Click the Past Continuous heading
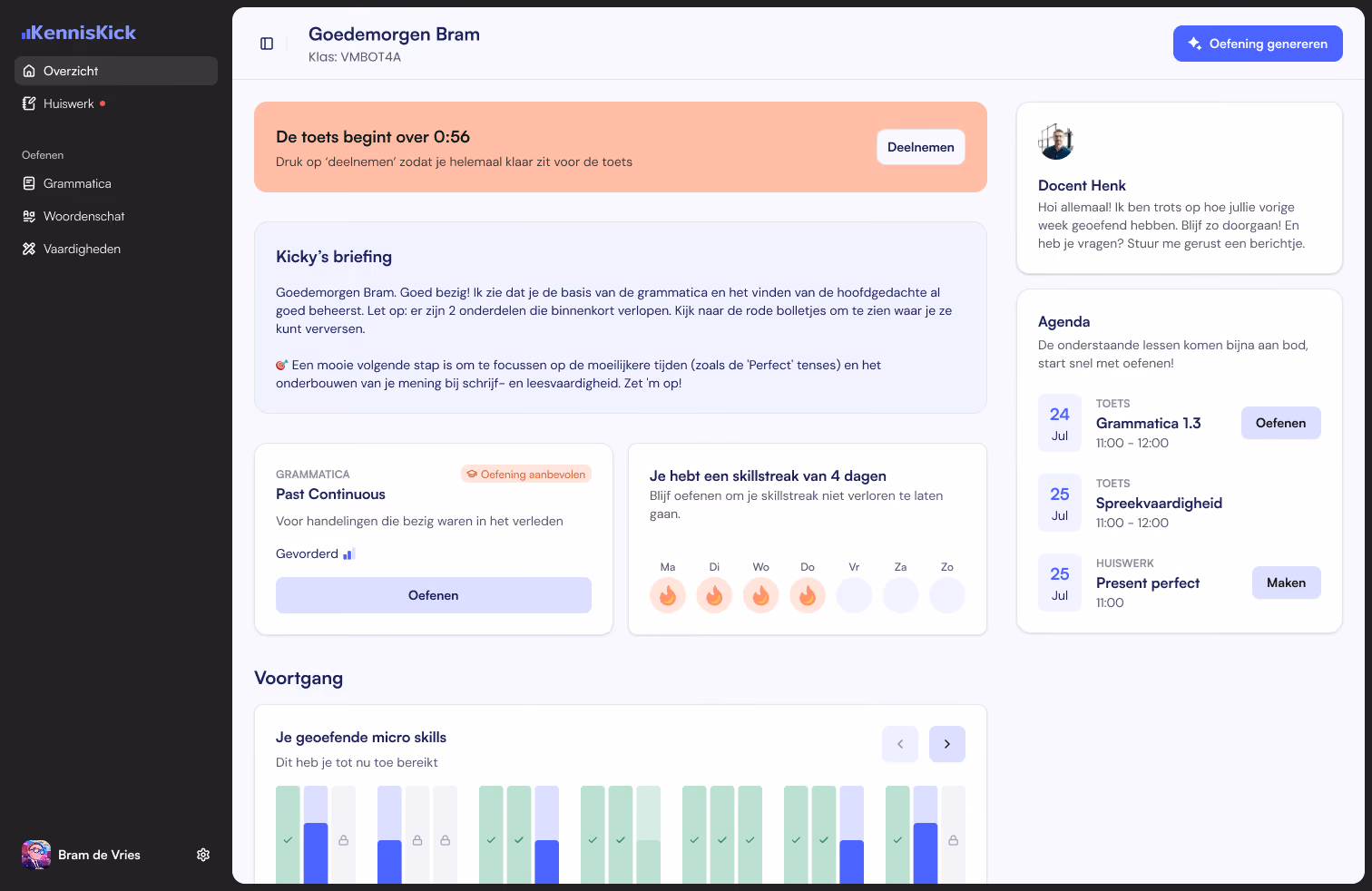Viewport: 1372px width, 891px height. (330, 494)
